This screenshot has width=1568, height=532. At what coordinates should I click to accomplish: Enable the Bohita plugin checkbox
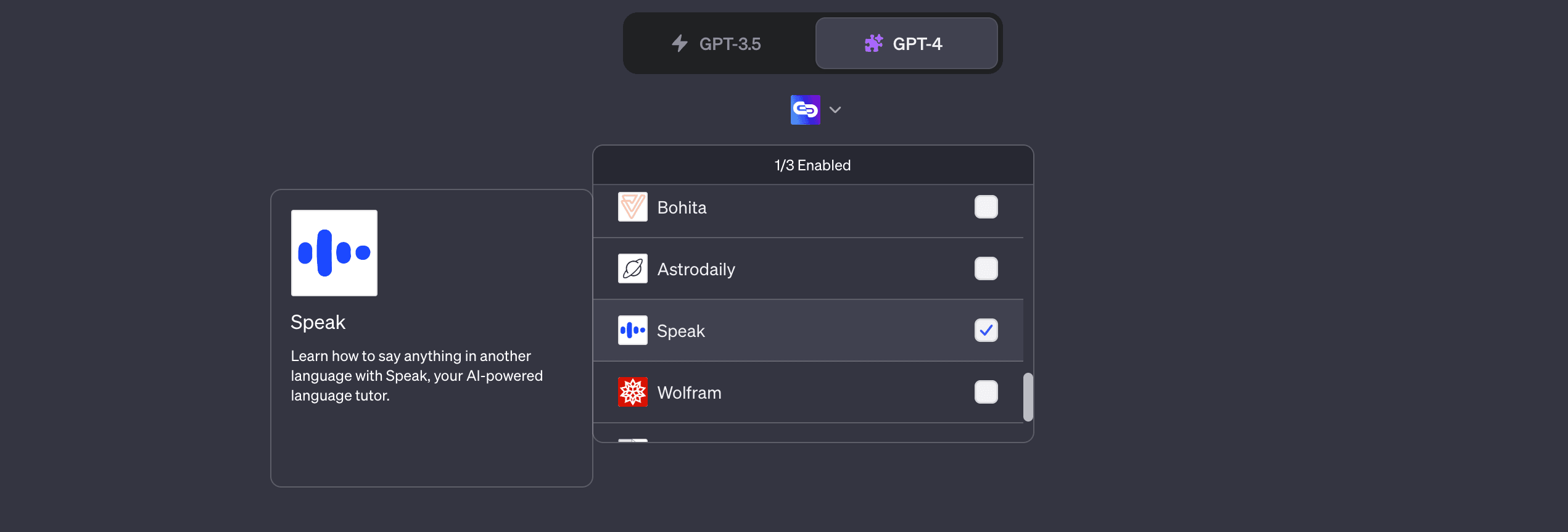(x=986, y=207)
